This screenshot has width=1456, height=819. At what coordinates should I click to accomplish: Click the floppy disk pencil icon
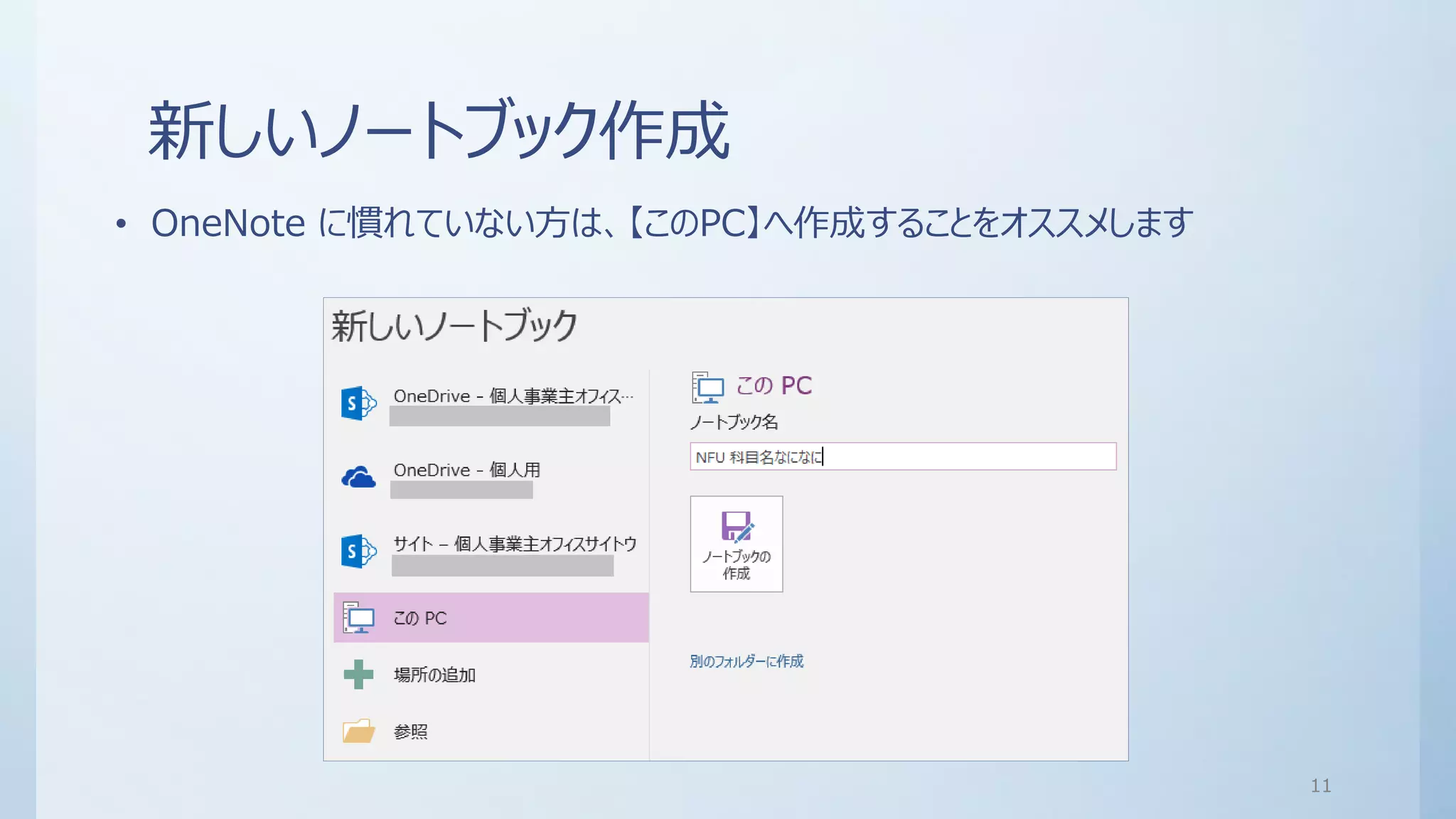[737, 527]
